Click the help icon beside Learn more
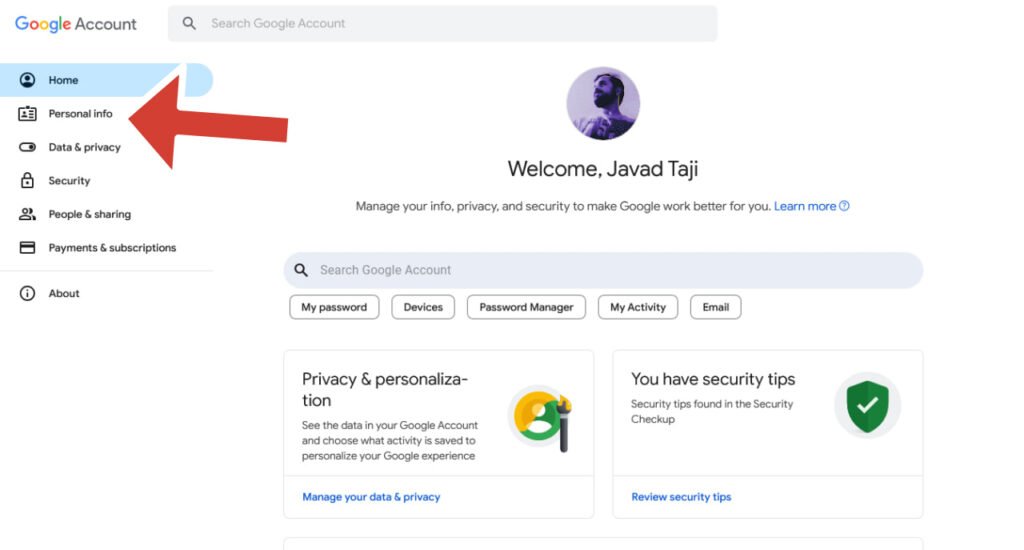 click(x=845, y=206)
